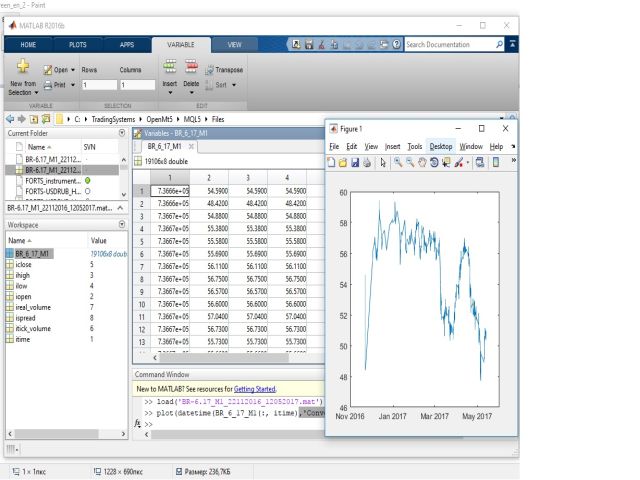Toggle the Pan hand tool in Figure 1
This screenshot has height=480, width=640.
[422, 162]
